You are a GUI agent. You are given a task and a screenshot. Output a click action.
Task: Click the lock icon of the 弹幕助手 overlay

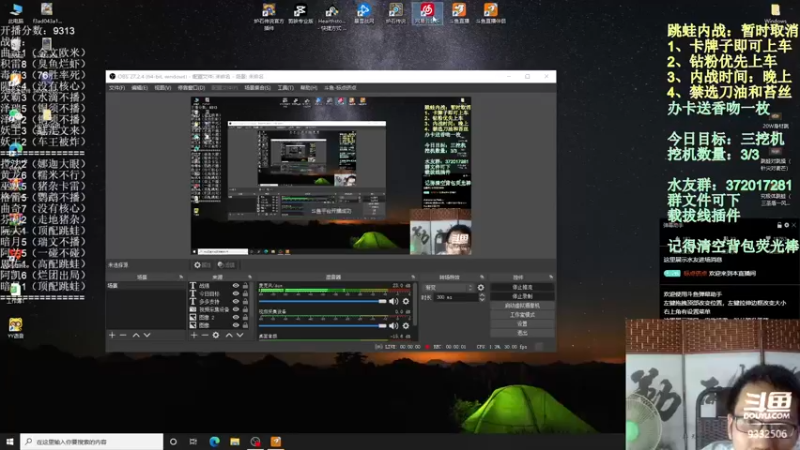[x=779, y=225]
